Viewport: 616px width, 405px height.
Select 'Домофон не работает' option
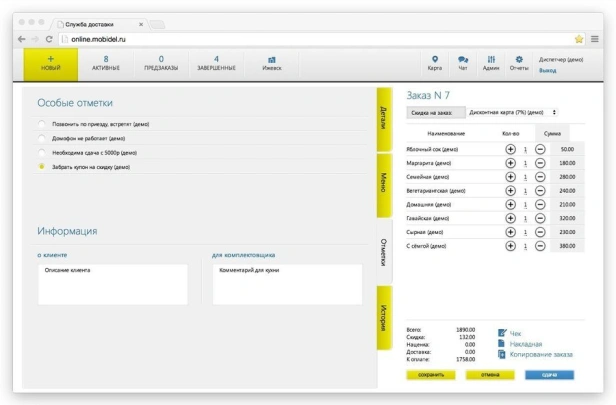tap(42, 138)
